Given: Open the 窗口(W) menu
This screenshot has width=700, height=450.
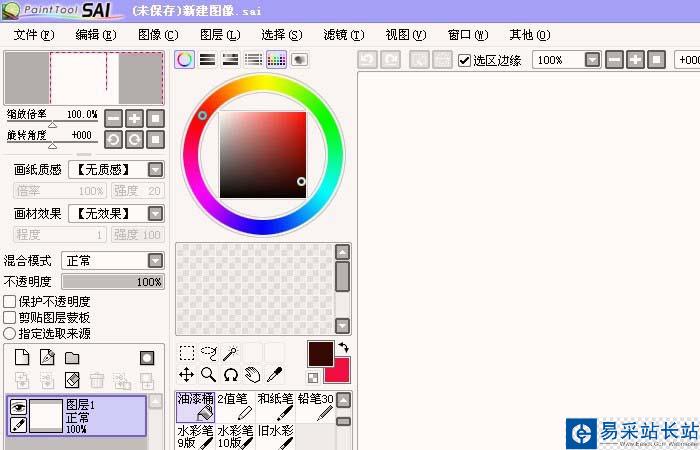Looking at the screenshot, I should pos(468,34).
